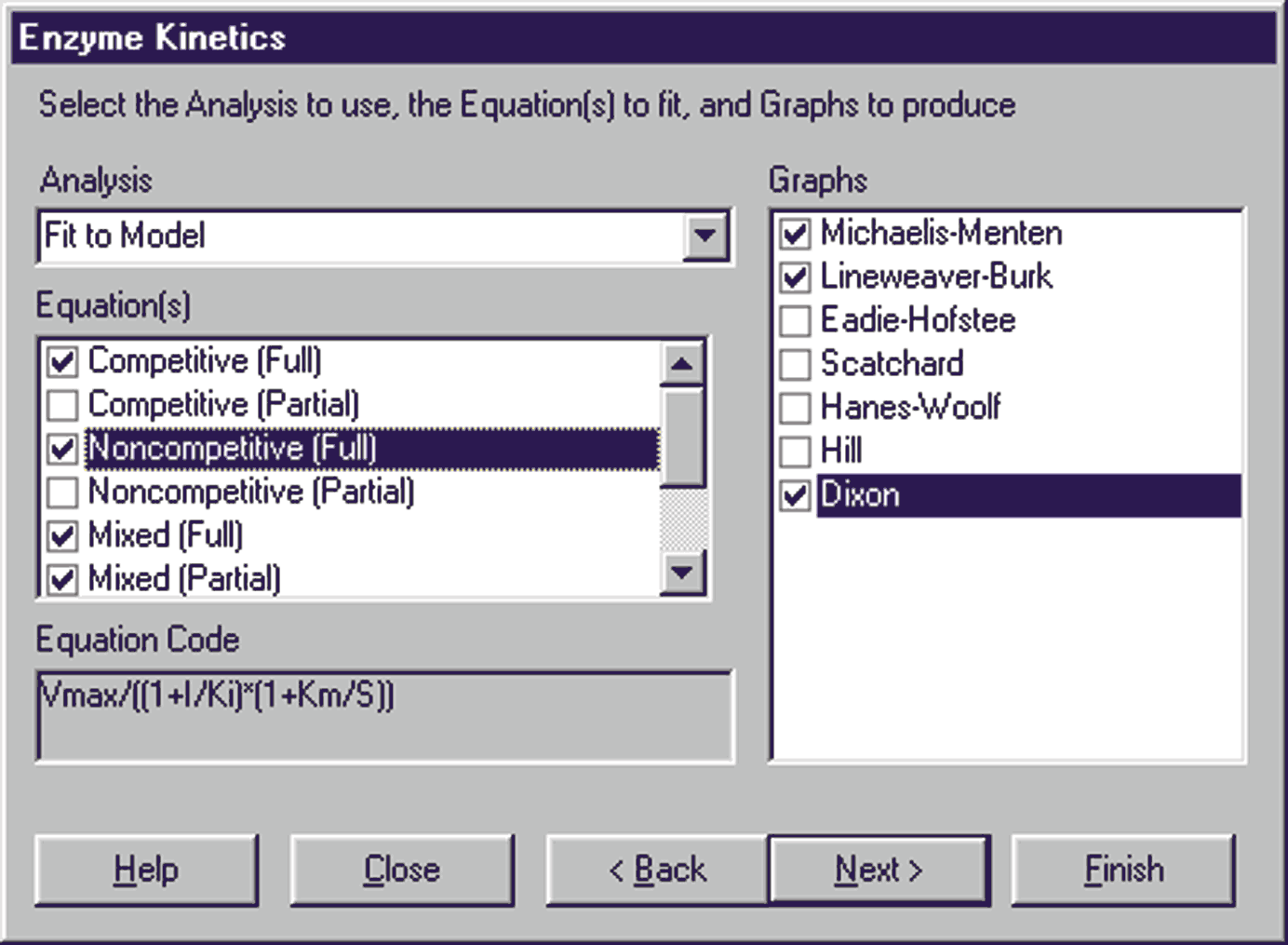The image size is (1288, 945).
Task: Uncheck the Michaelis-Menten graph checkbox
Action: (795, 233)
